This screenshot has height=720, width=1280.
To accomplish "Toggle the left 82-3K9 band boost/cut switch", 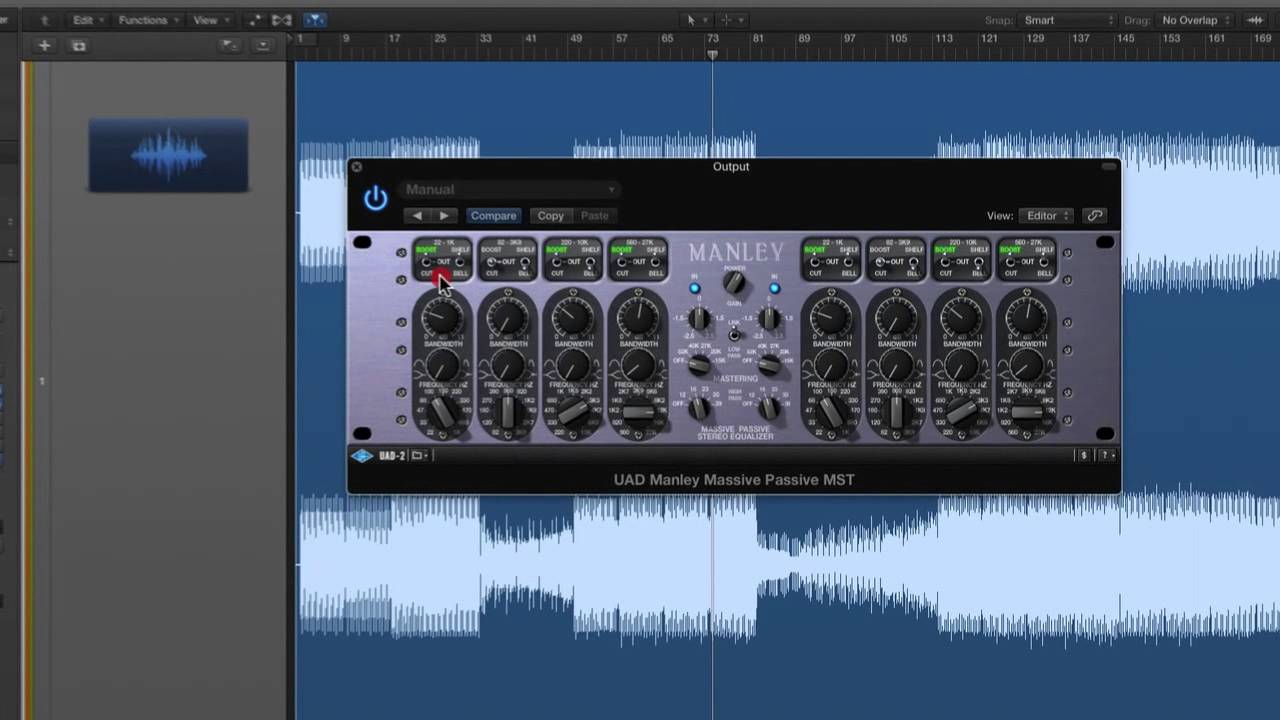I will coord(492,263).
